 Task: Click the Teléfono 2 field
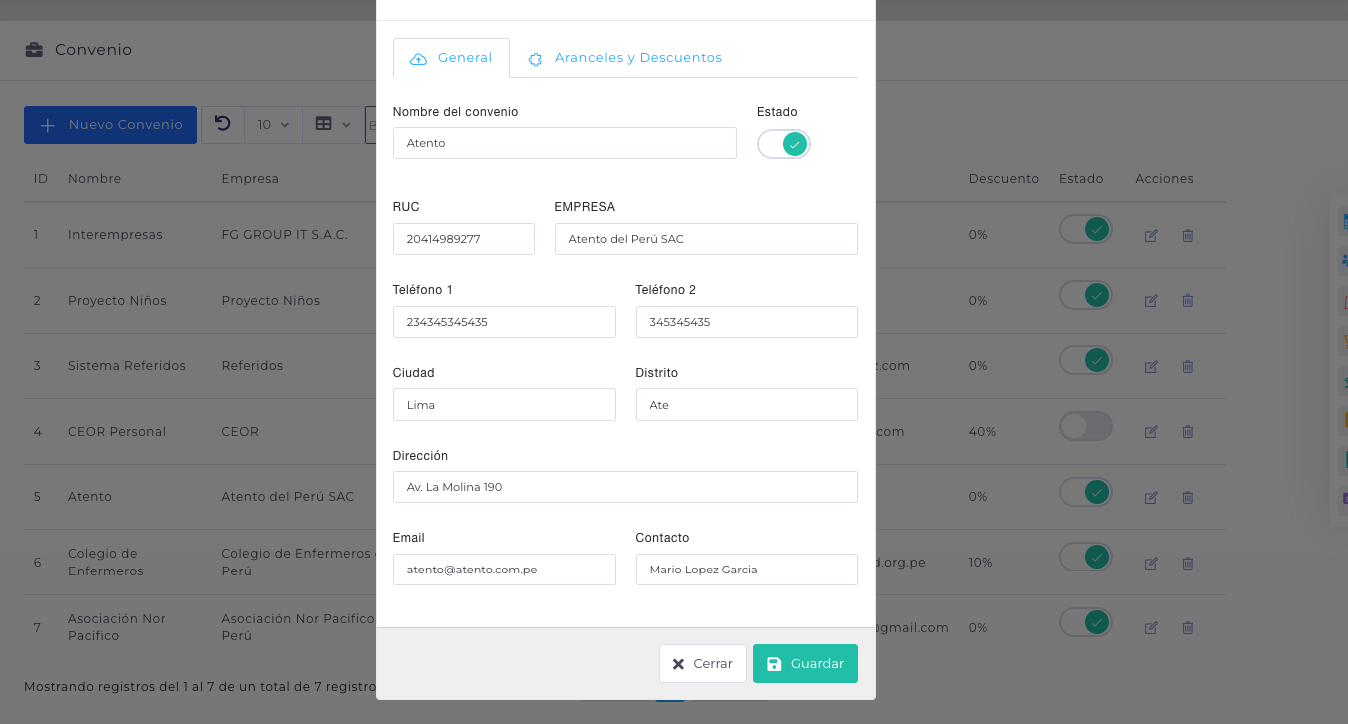(x=746, y=322)
